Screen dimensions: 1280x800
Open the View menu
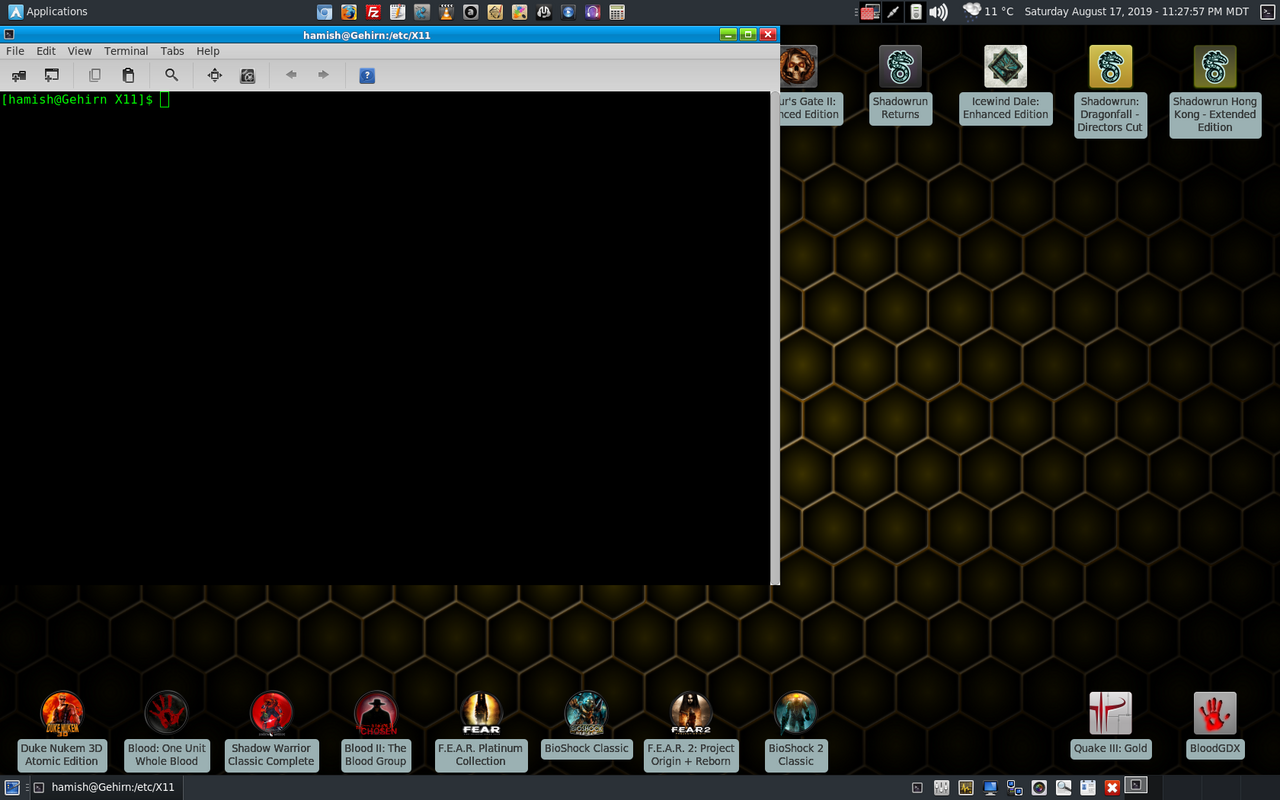(80, 51)
